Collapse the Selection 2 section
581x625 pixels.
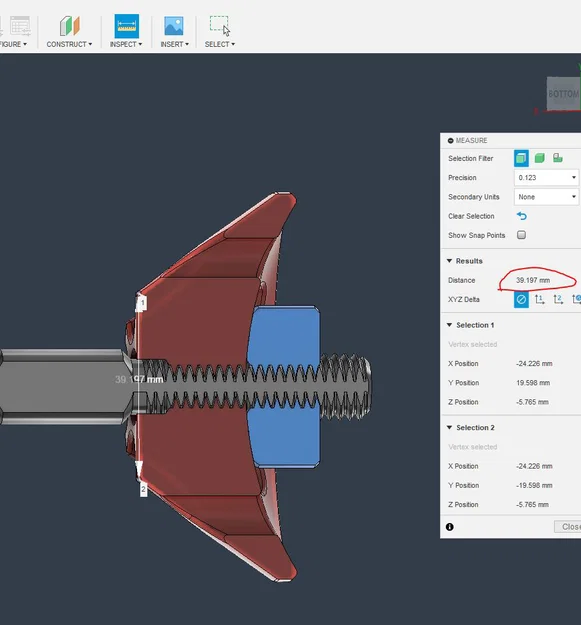449,427
